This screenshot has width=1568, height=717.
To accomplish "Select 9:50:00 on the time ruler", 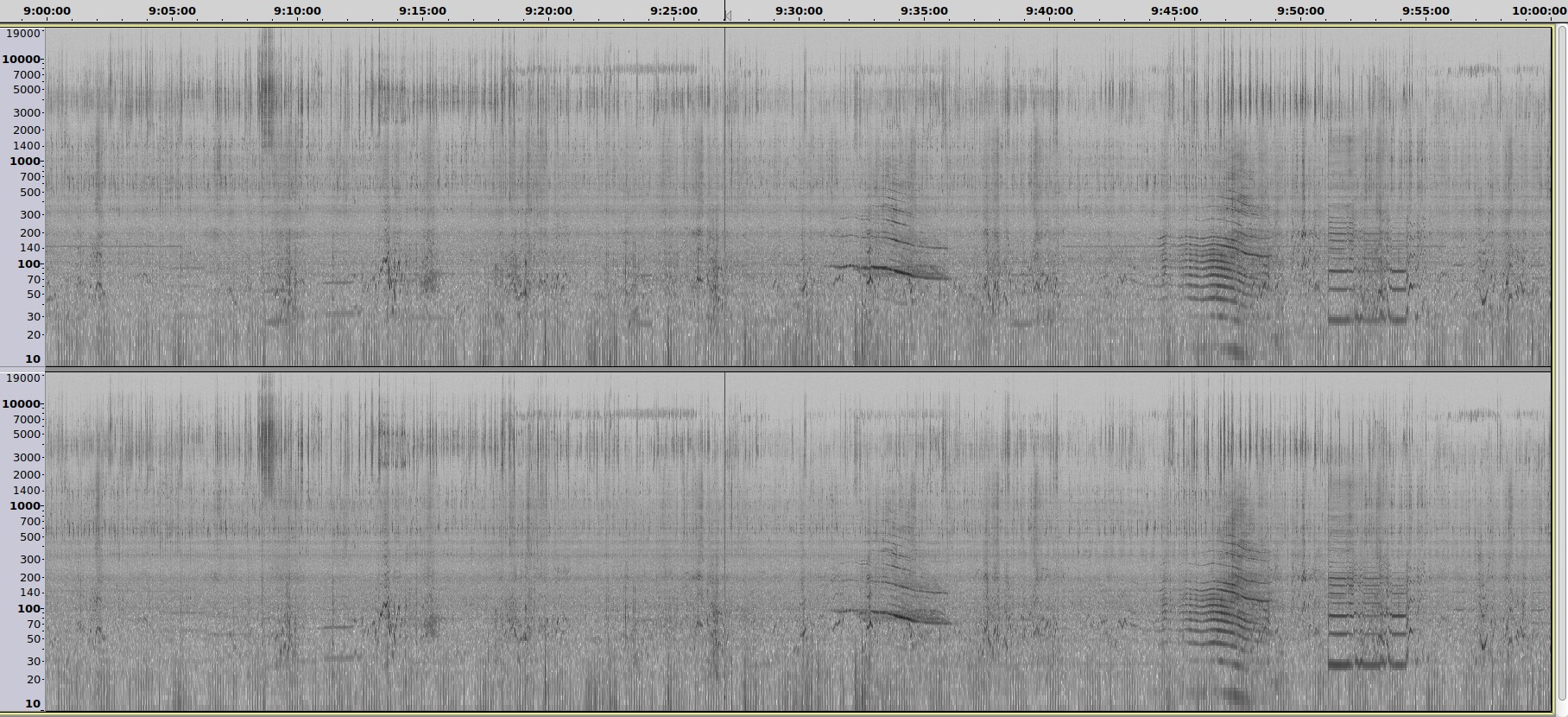I will click(1300, 10).
